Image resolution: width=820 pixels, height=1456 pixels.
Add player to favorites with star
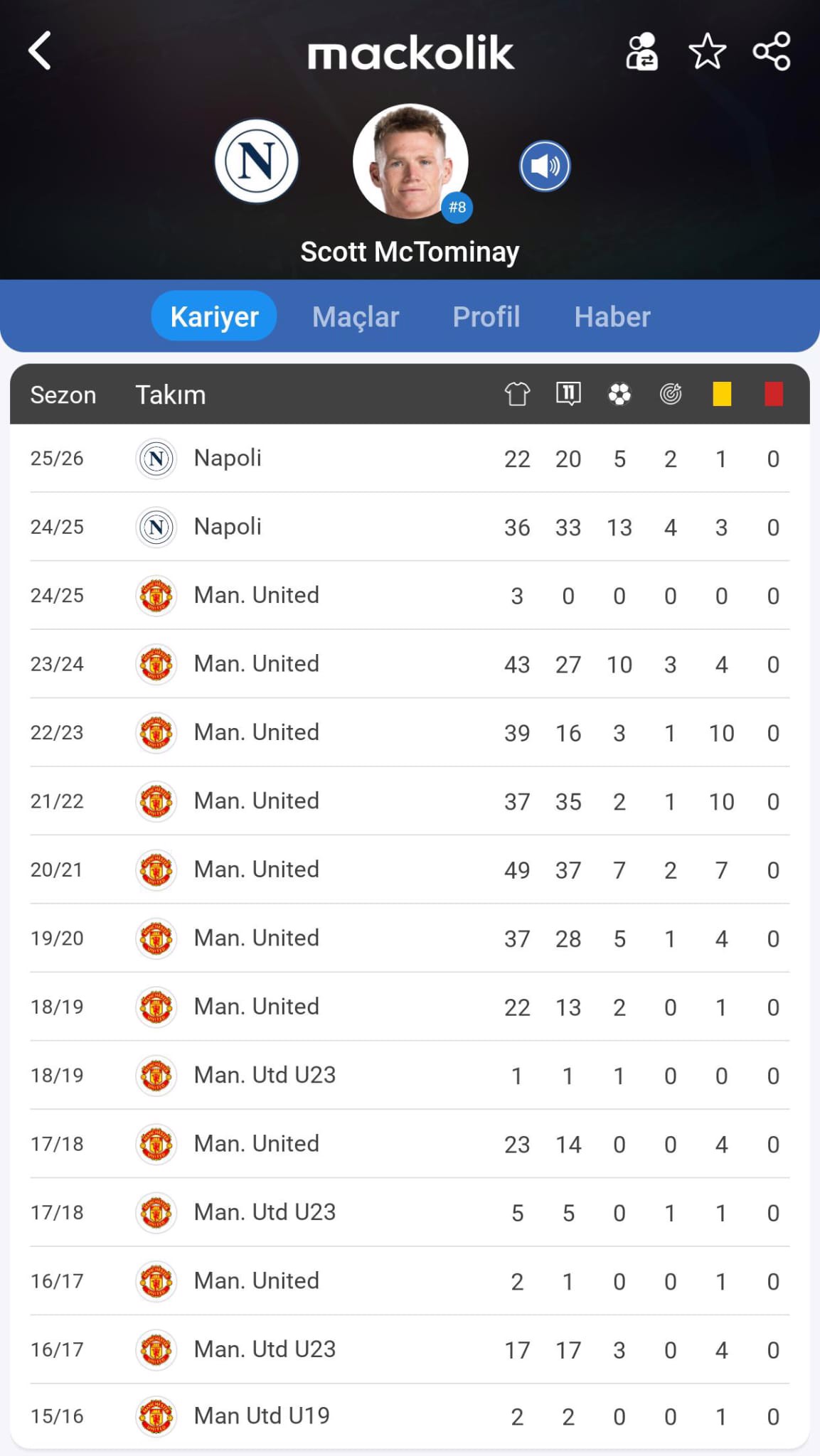[707, 51]
